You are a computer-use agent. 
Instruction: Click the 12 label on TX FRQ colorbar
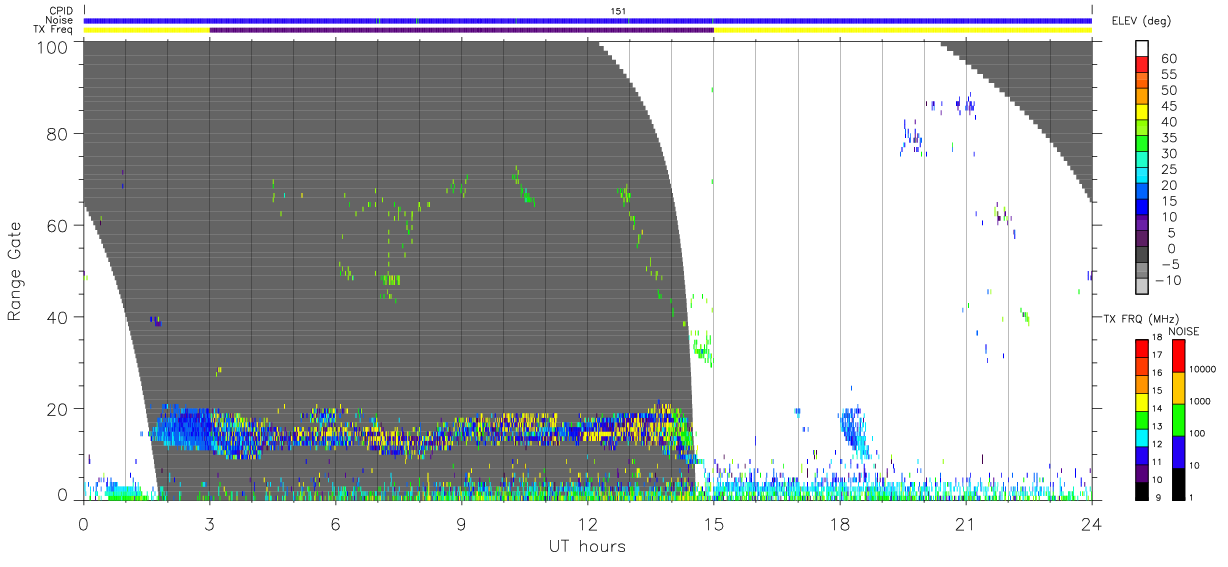point(1157,445)
